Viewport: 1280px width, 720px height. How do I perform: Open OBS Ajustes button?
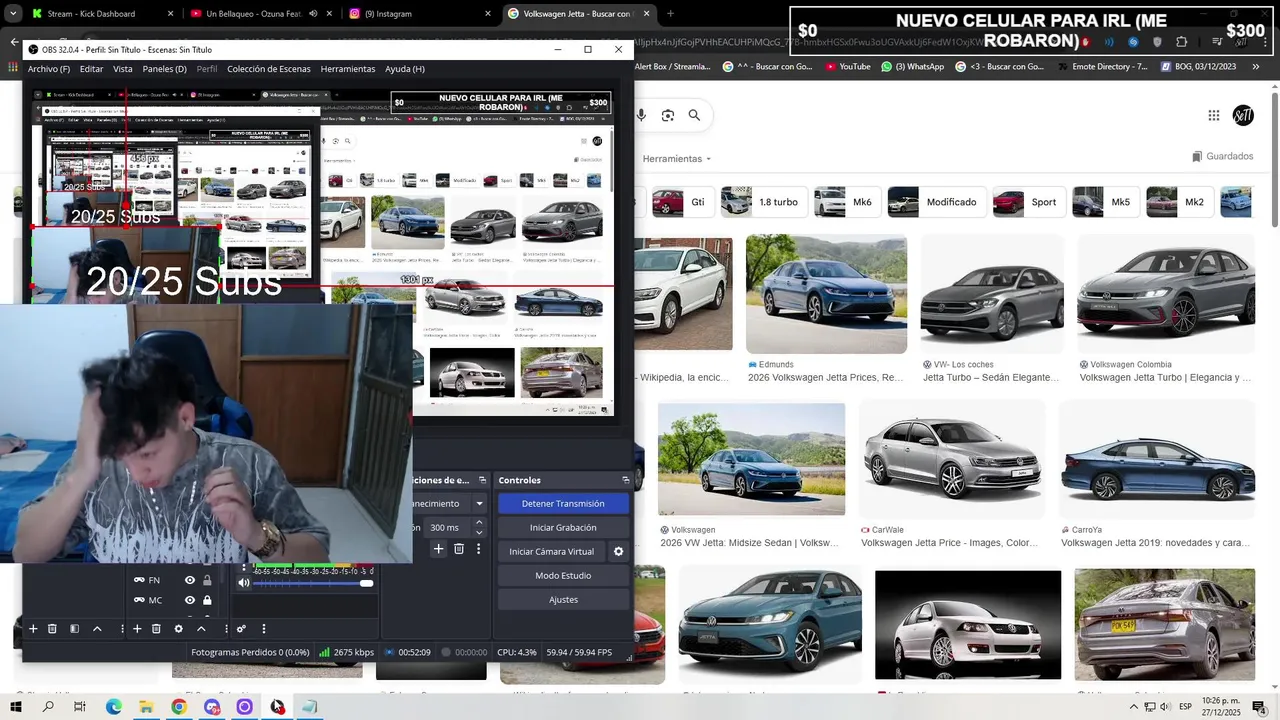click(x=563, y=600)
